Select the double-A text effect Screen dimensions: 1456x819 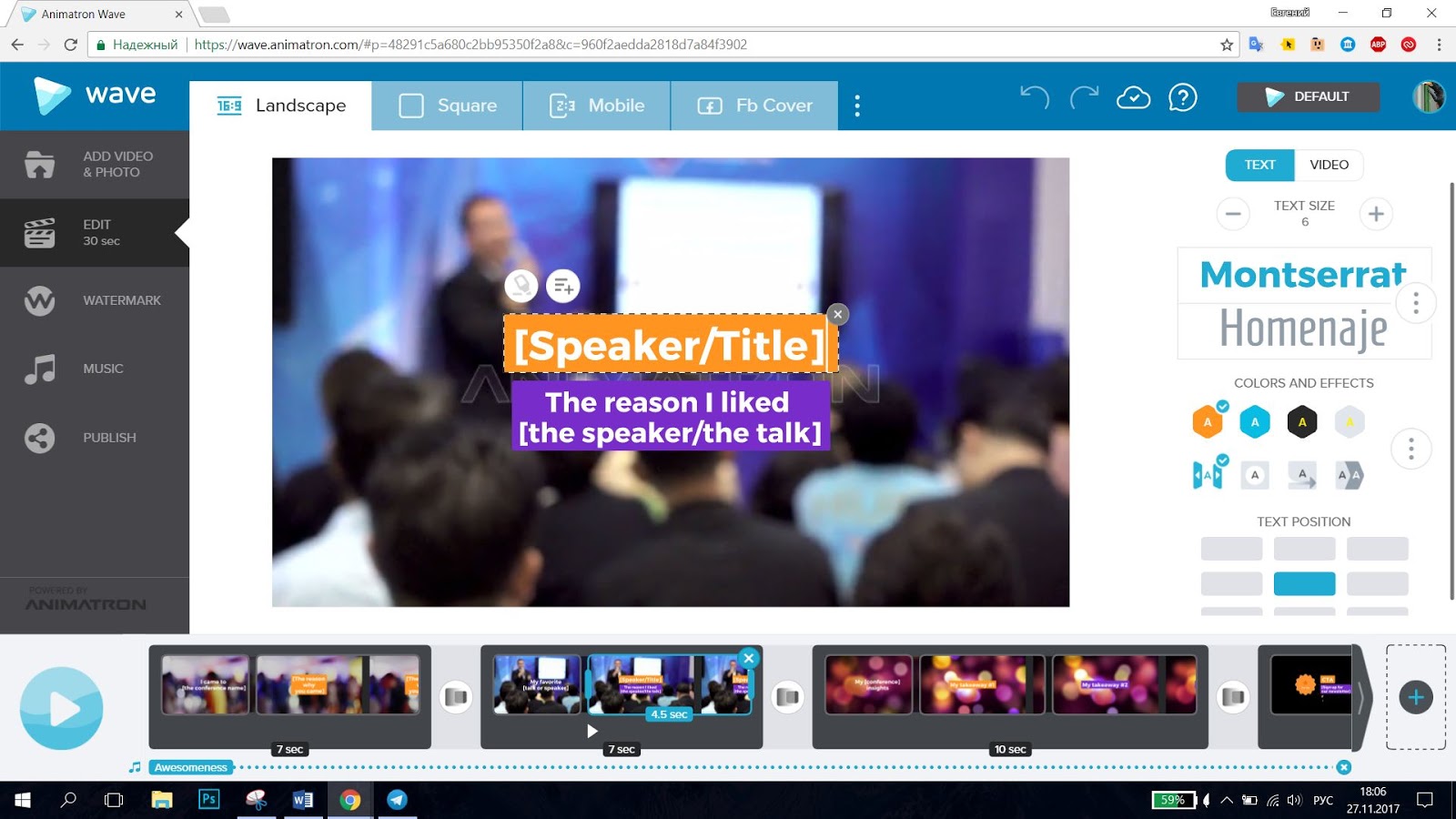point(1350,474)
